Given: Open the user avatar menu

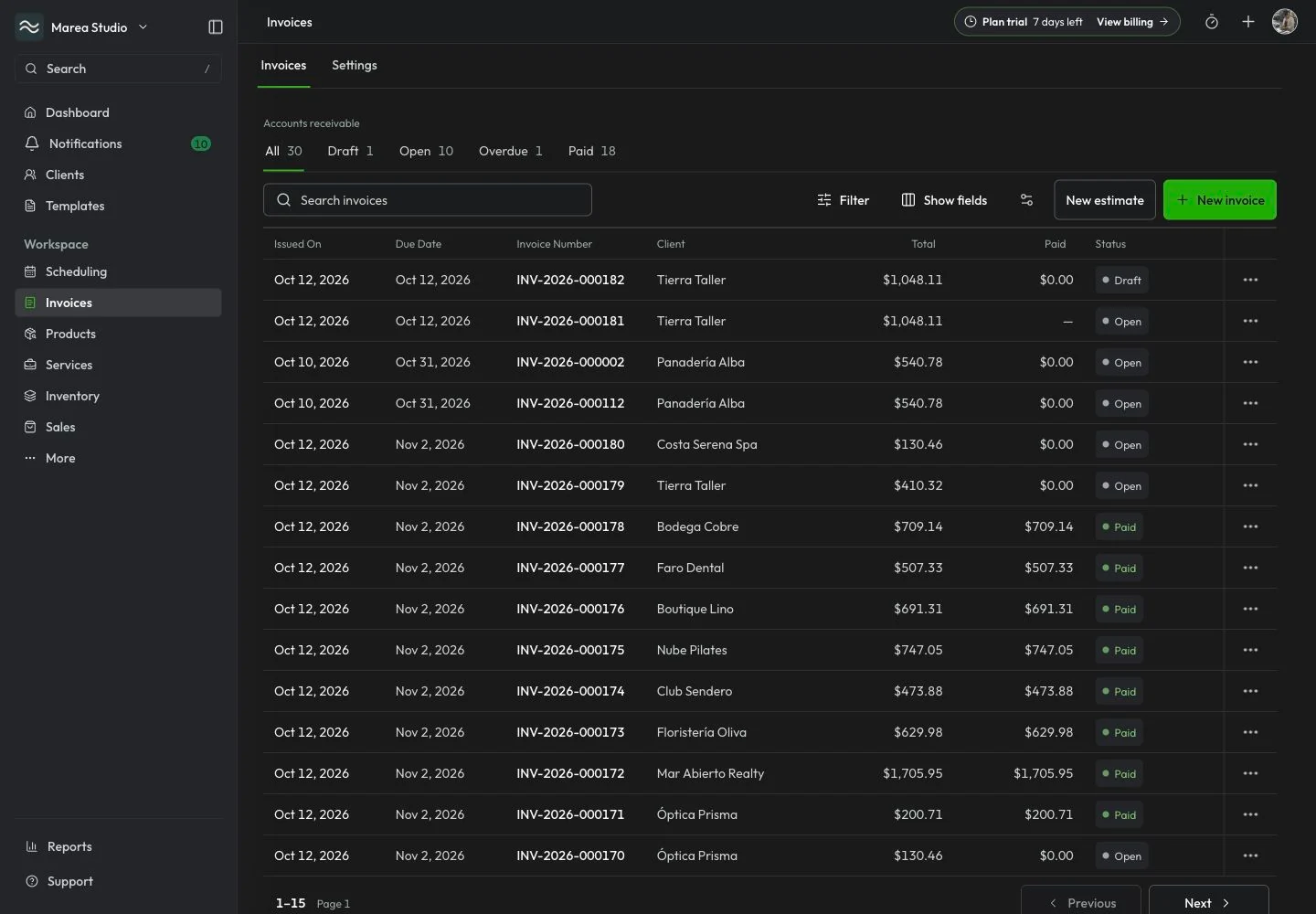Looking at the screenshot, I should pyautogui.click(x=1285, y=22).
